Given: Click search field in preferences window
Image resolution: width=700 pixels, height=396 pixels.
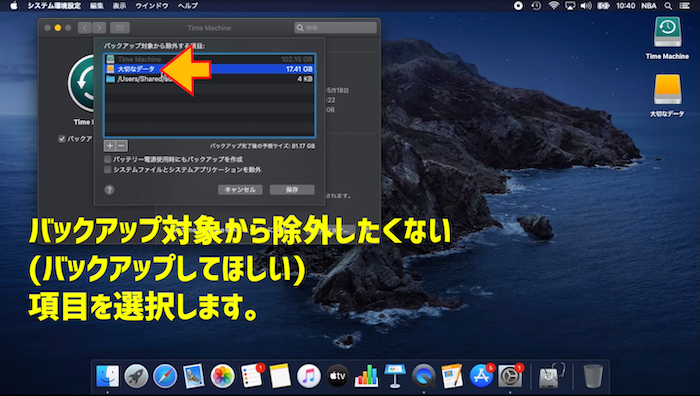Looking at the screenshot, I should point(335,28).
